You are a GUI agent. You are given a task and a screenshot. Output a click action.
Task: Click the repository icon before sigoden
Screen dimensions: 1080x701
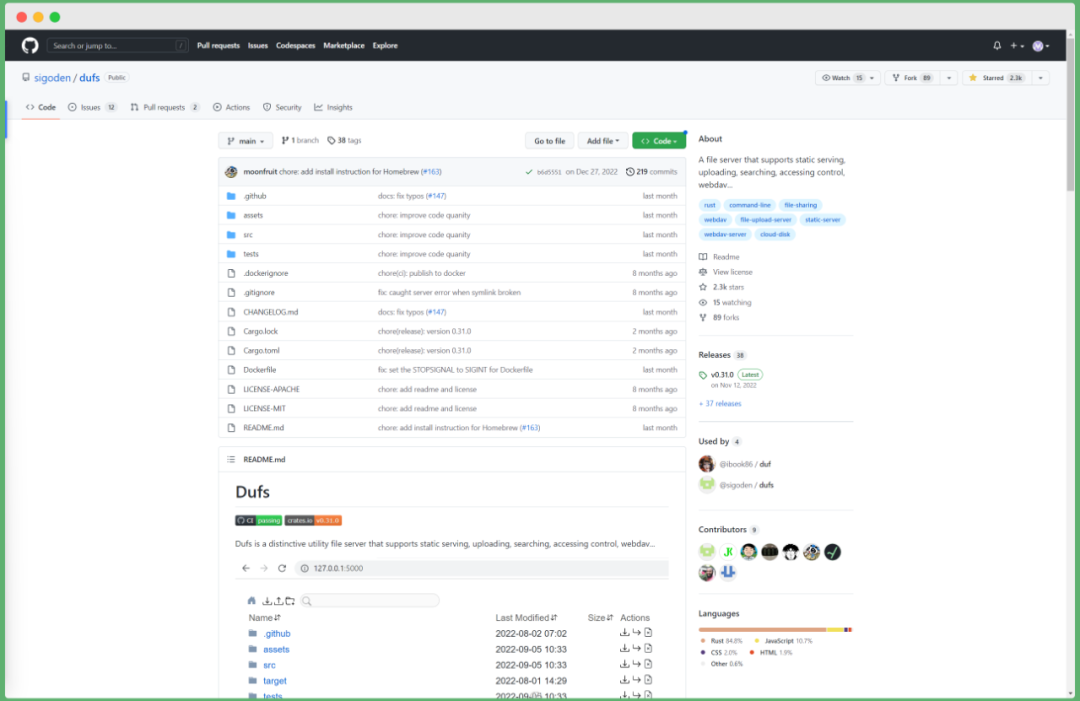click(x=25, y=78)
